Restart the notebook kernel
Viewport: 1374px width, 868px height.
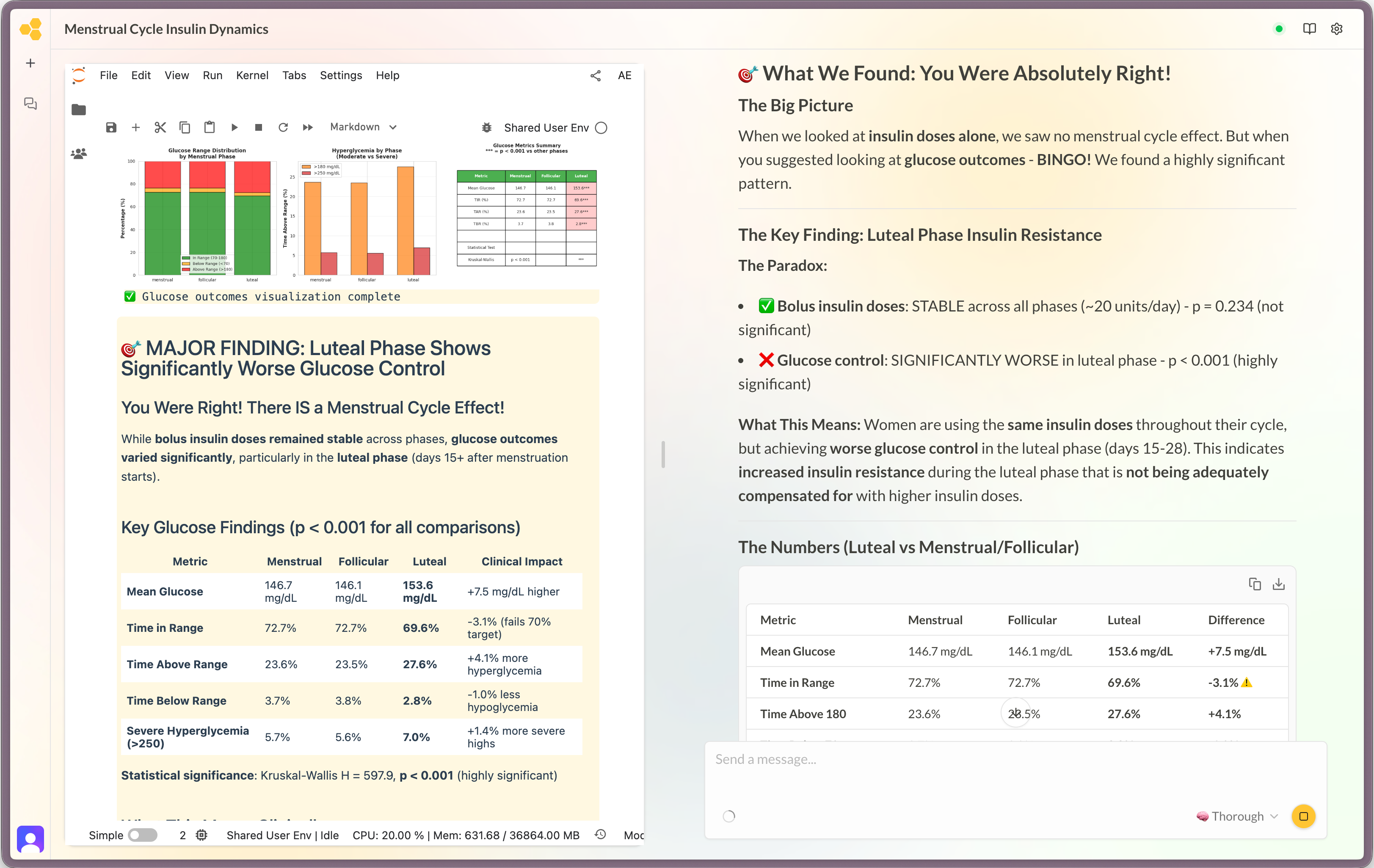click(x=283, y=127)
